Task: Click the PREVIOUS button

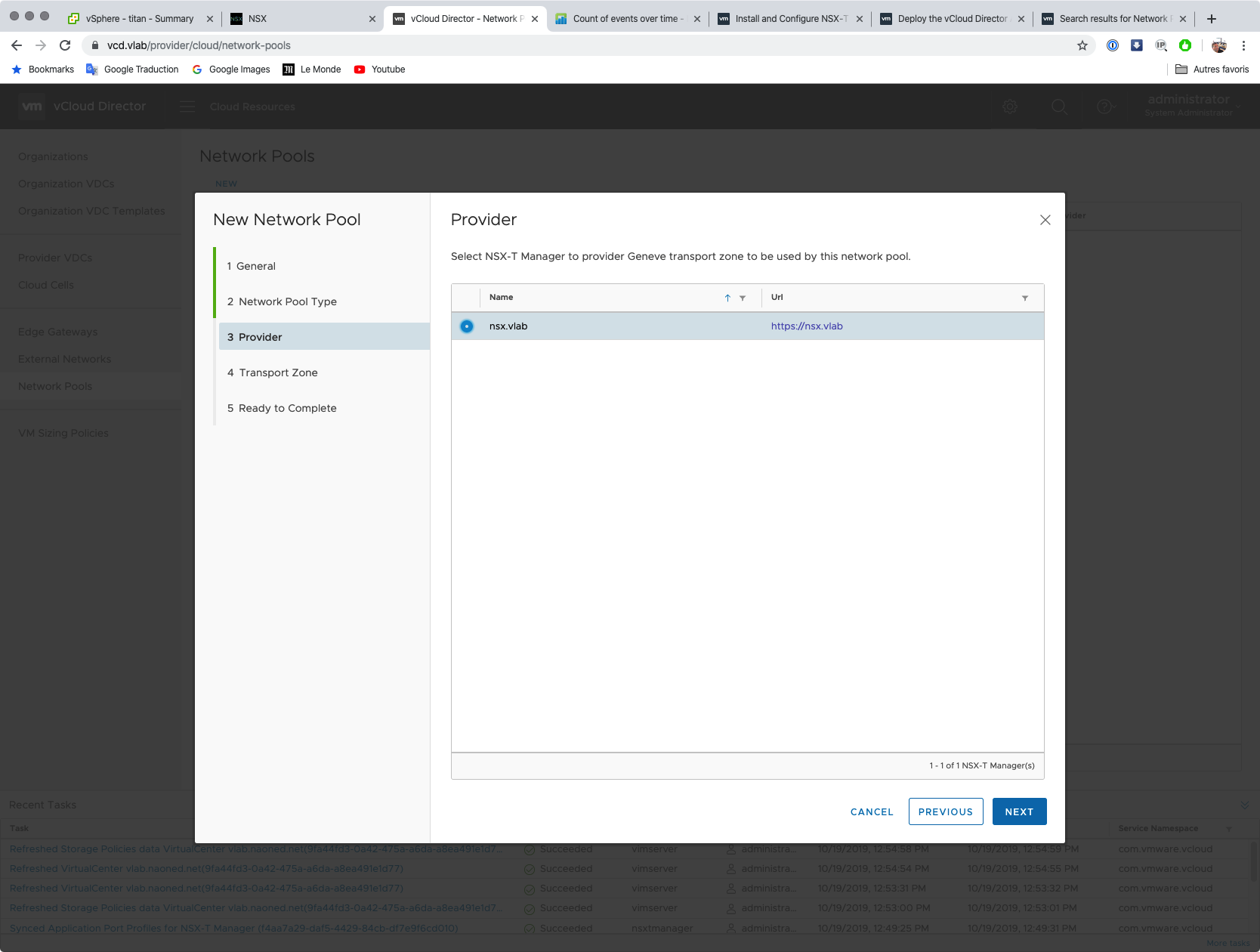Action: click(945, 811)
